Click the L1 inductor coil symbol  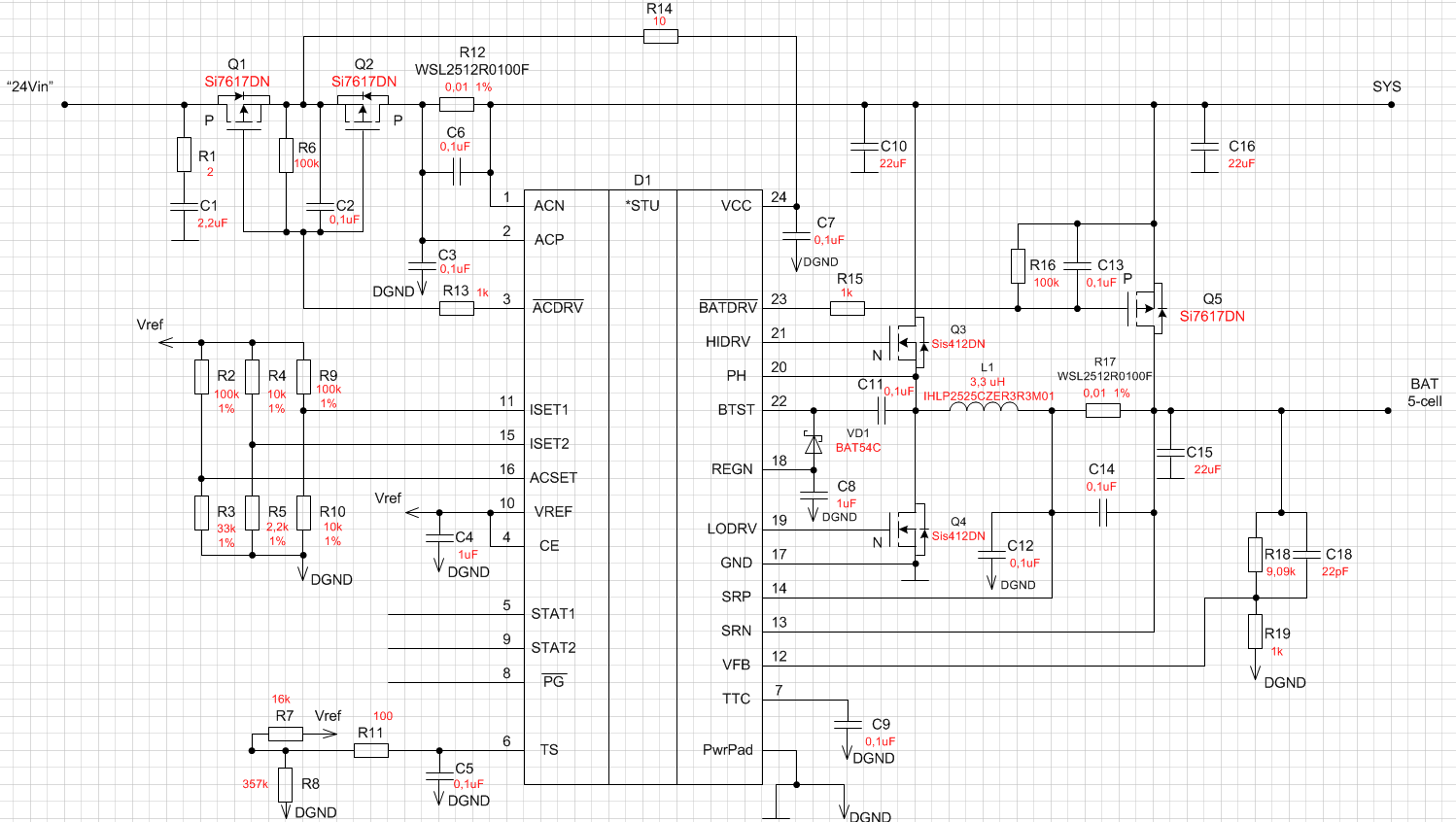[984, 408]
